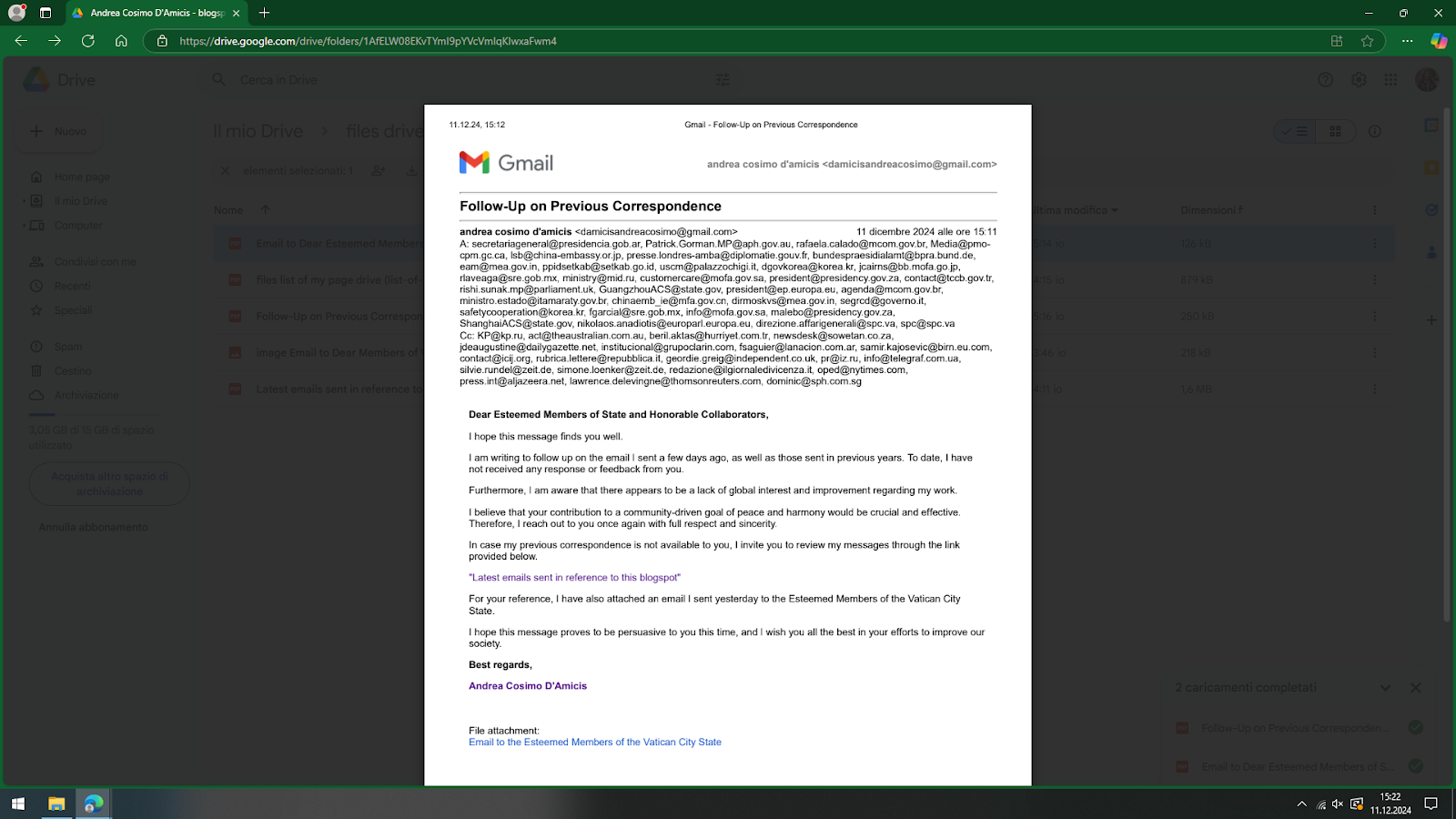This screenshot has height=819, width=1456.
Task: Open more actions for 'Files list of my page drive' row
Action: tap(1375, 279)
